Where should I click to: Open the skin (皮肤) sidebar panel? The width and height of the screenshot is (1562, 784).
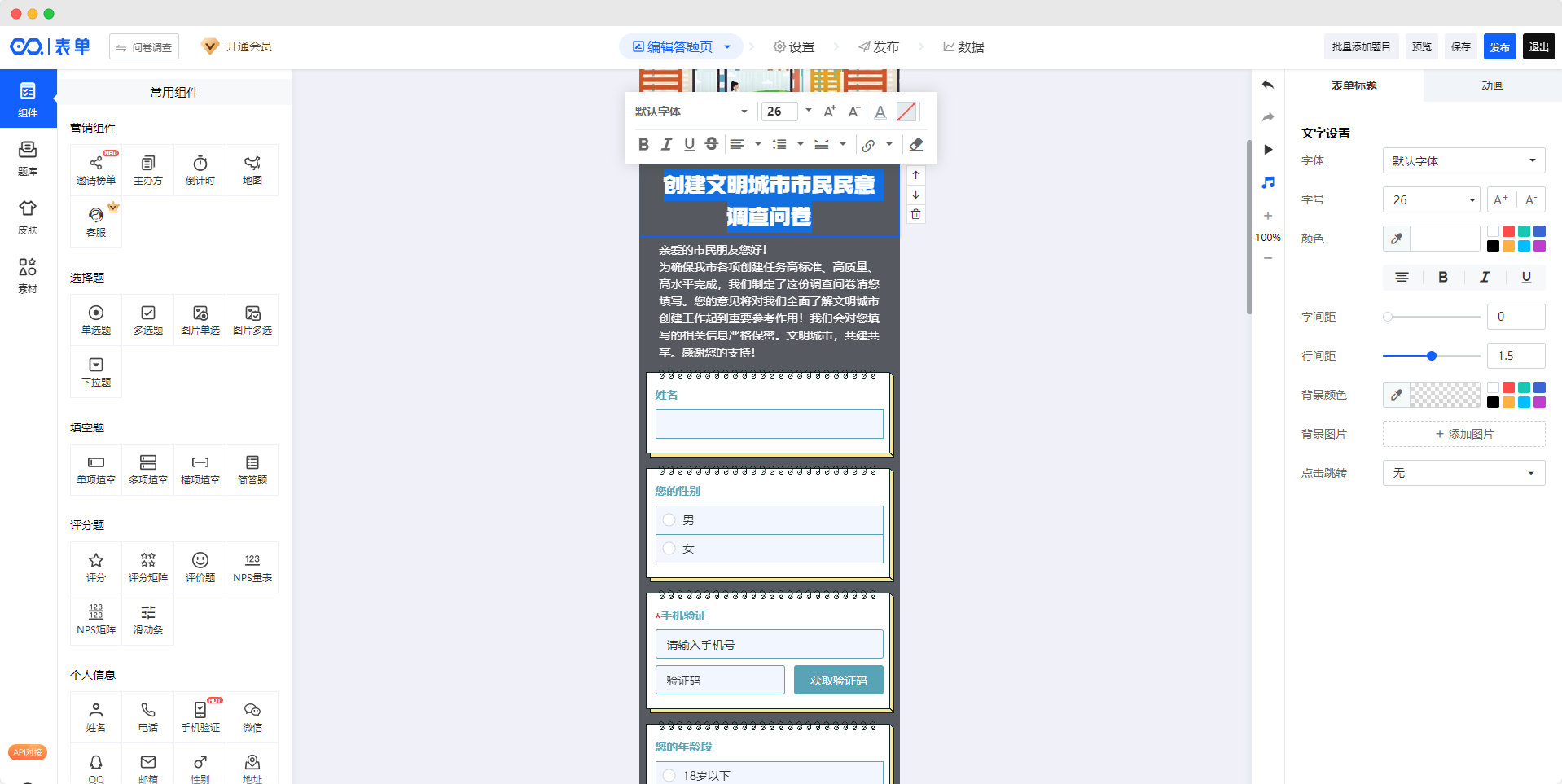click(x=28, y=217)
